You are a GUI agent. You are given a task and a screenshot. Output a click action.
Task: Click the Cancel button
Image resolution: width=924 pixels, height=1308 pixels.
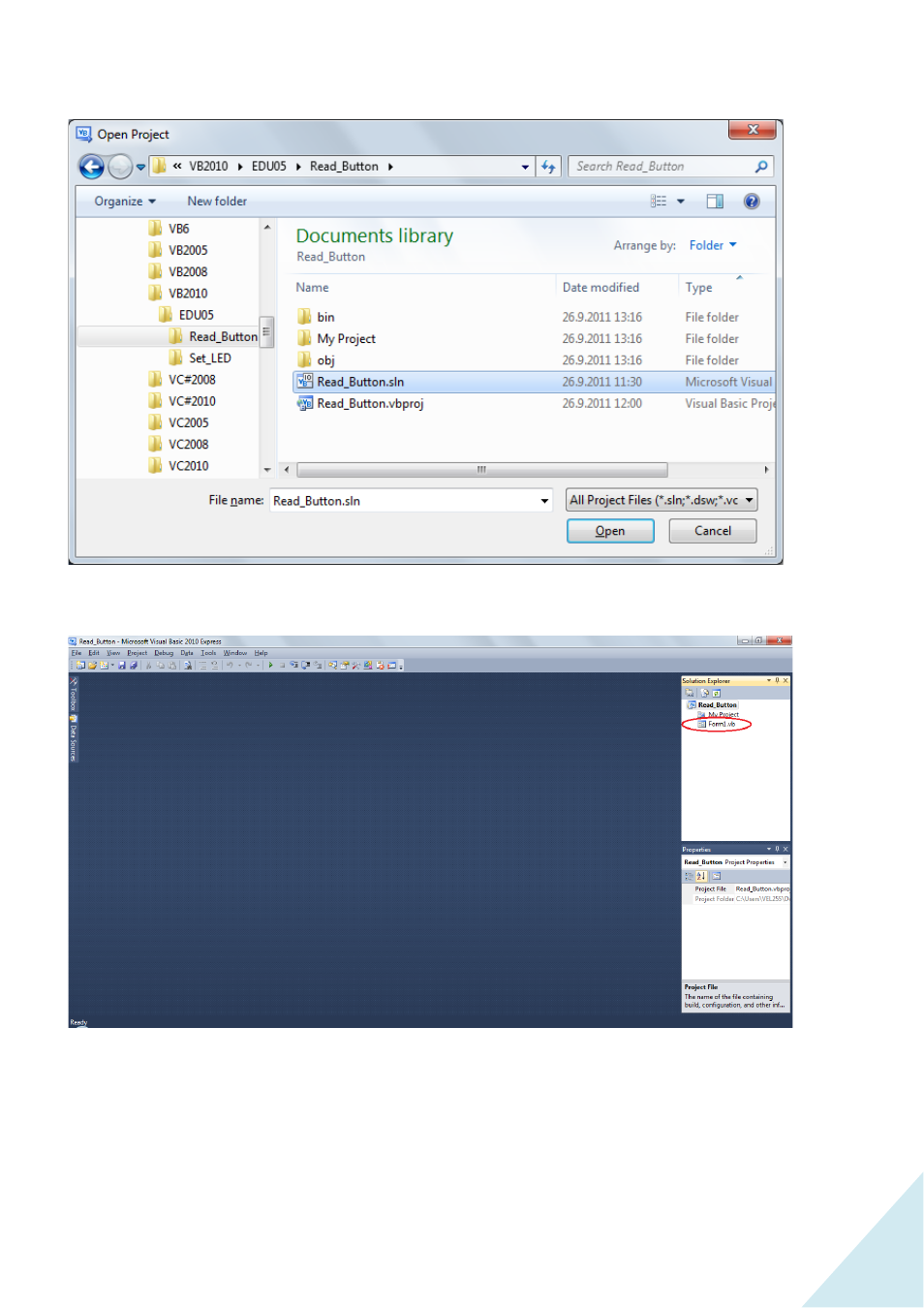(713, 531)
